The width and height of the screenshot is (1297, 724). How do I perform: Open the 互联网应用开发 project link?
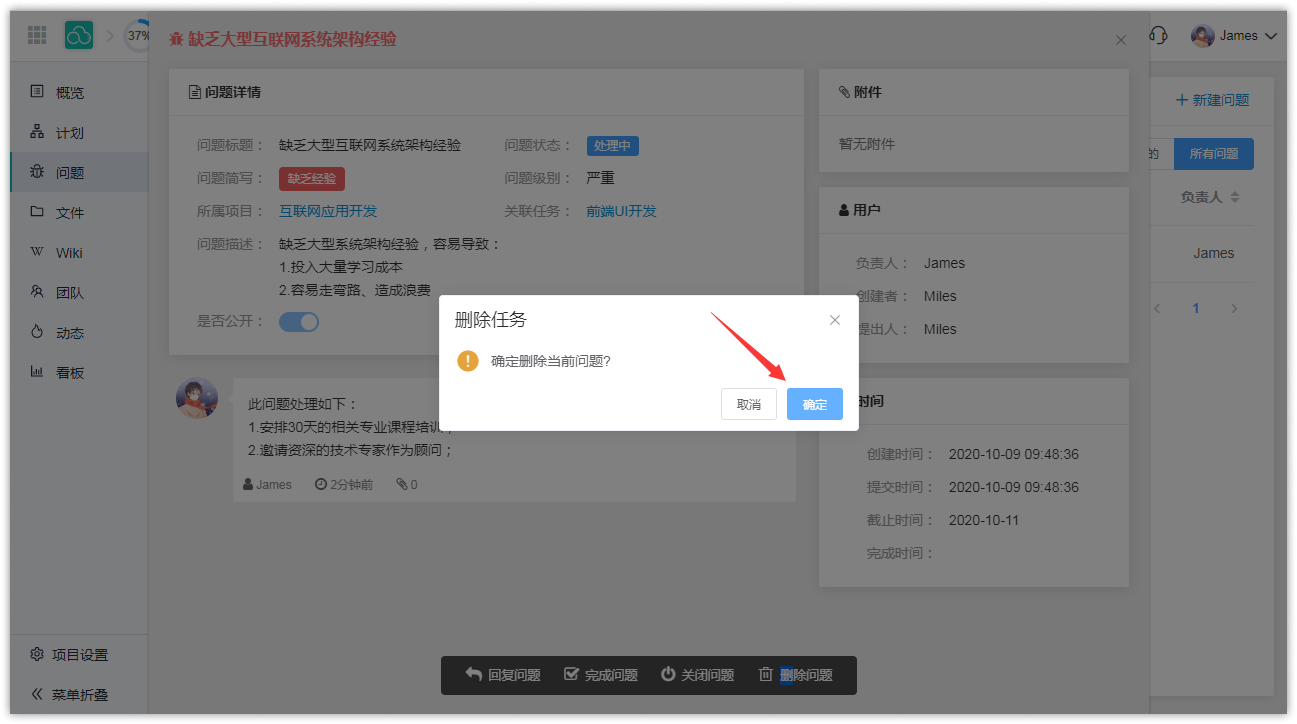(x=328, y=211)
